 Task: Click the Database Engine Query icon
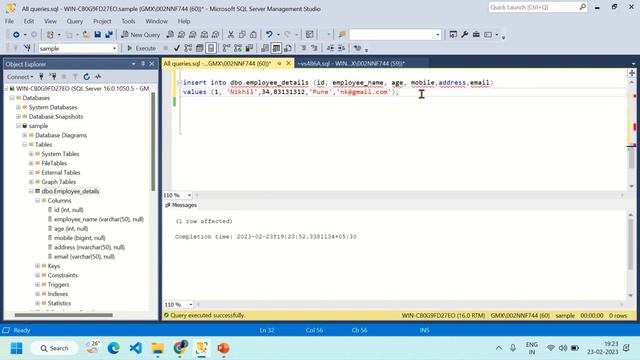[x=170, y=35]
